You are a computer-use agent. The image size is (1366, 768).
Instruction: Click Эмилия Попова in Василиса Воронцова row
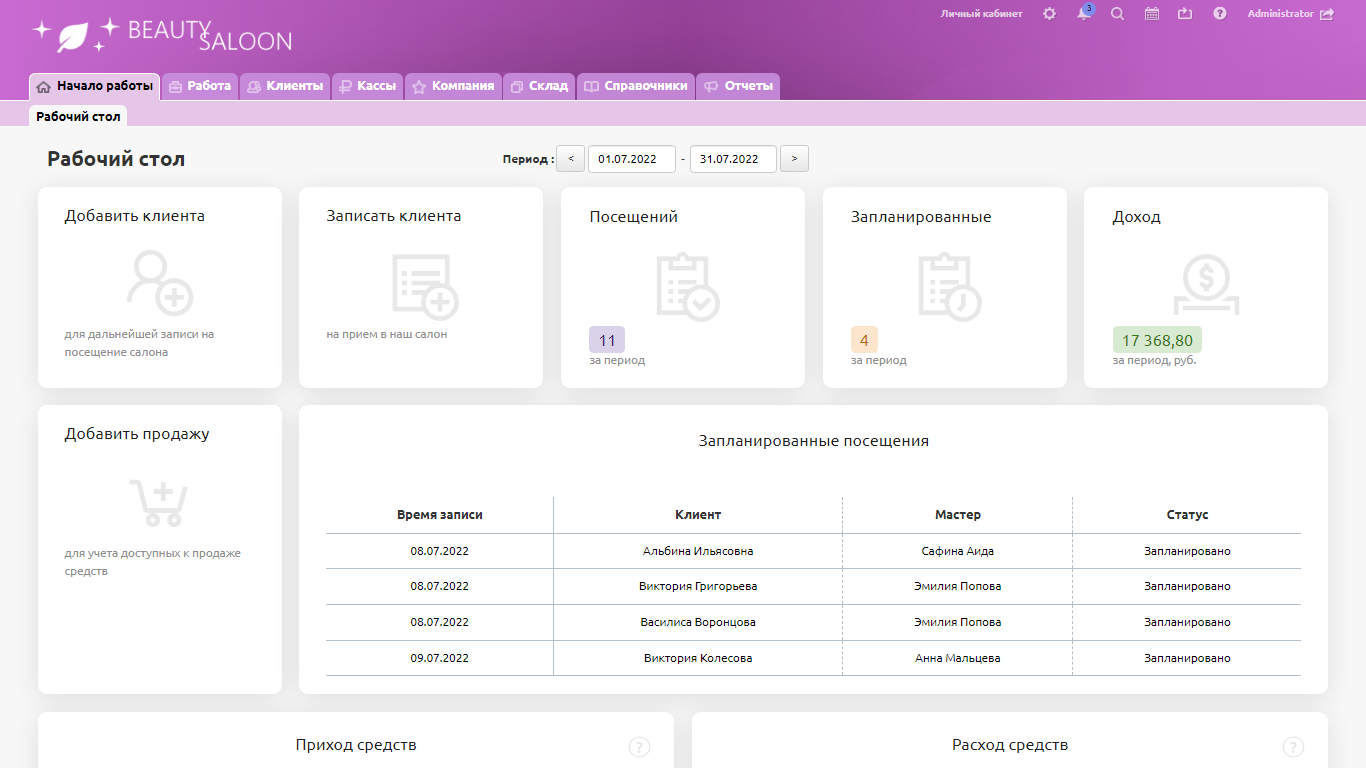pyautogui.click(x=958, y=622)
